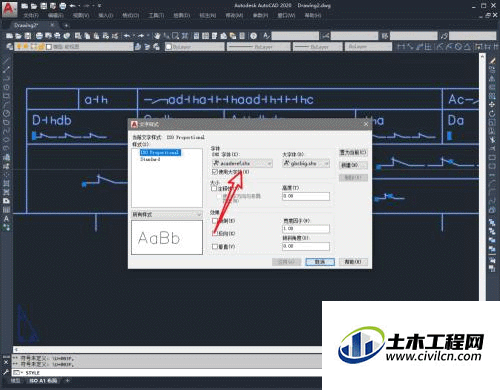Open the All Styles filter dropdown

[x=167, y=214]
